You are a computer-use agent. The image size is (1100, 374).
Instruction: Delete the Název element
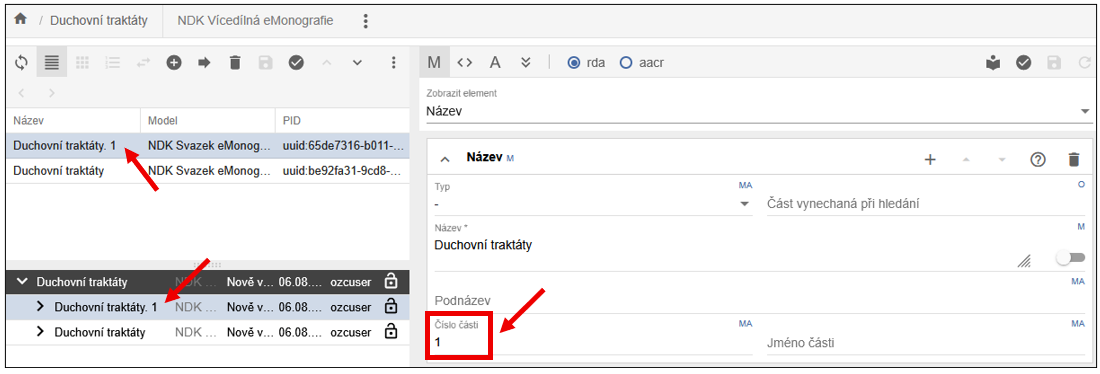click(x=1073, y=159)
